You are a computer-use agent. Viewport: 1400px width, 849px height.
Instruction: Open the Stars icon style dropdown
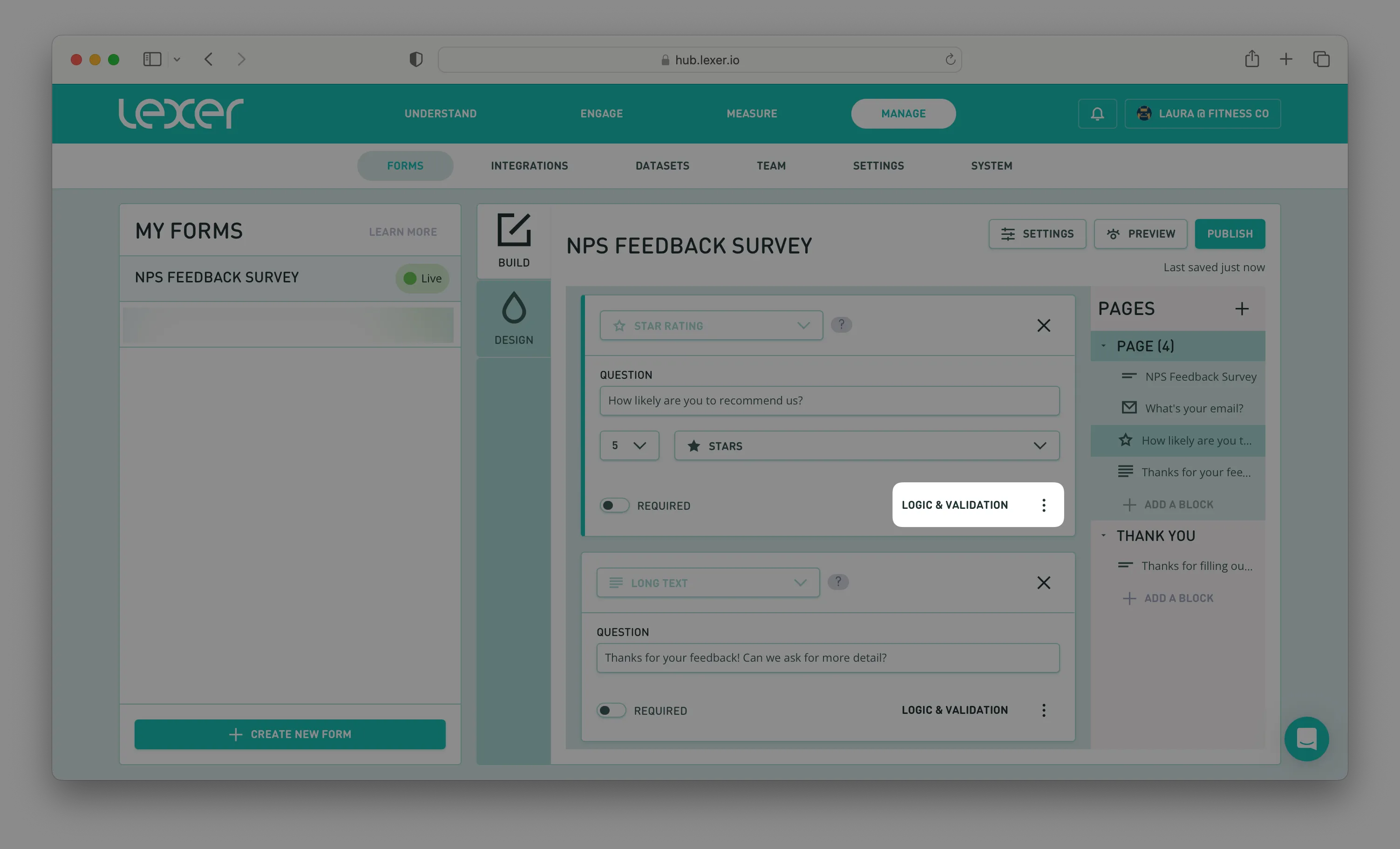pos(866,446)
